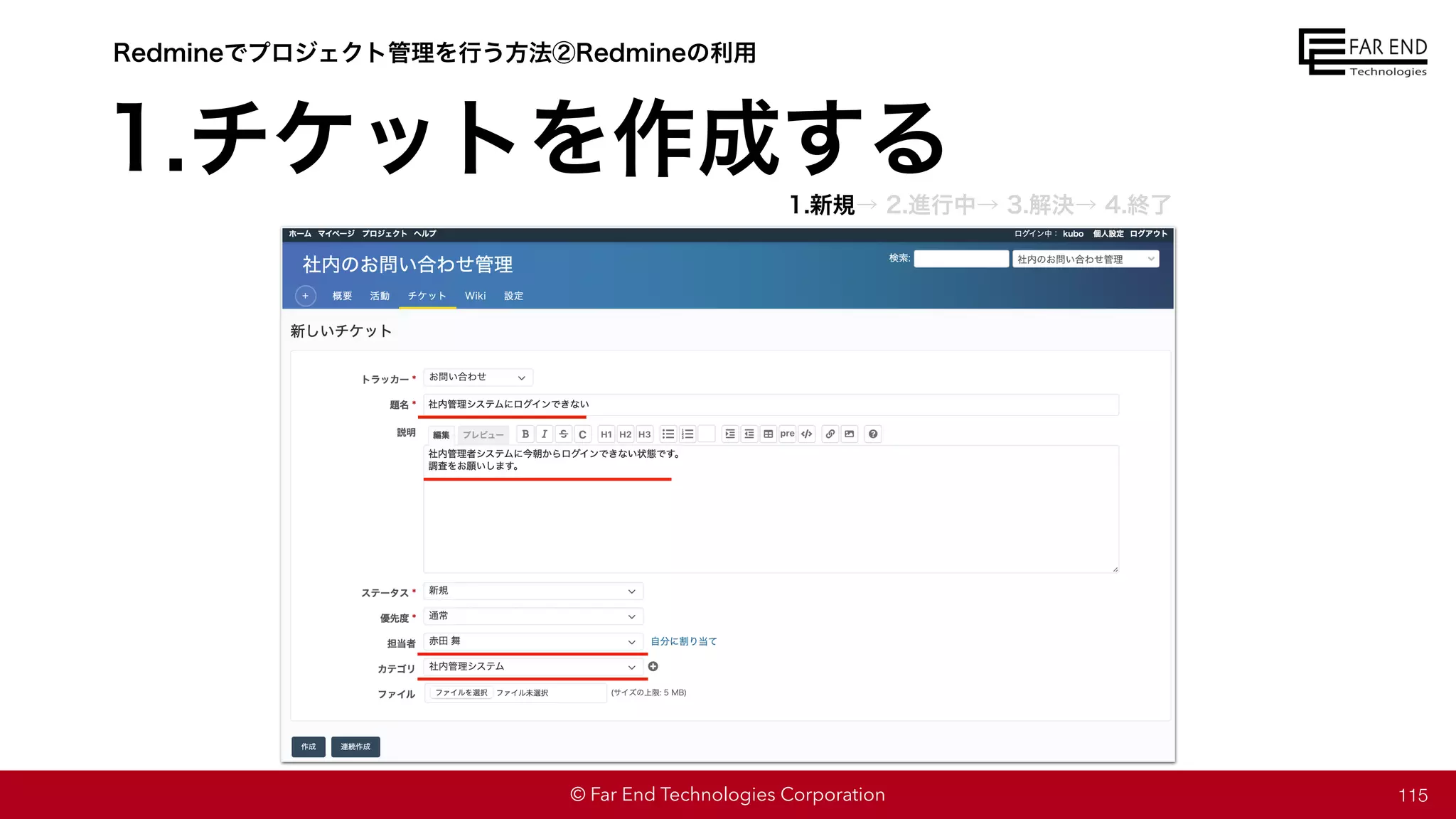Apply bold formatting in description toolbar
This screenshot has width=1456, height=819.
click(525, 434)
